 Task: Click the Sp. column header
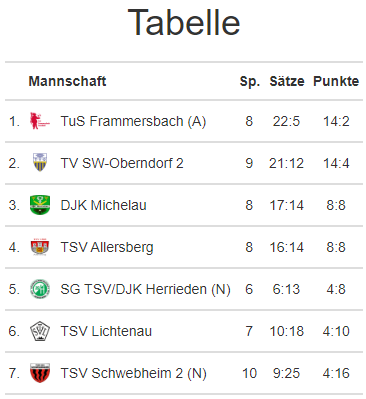tap(250, 81)
